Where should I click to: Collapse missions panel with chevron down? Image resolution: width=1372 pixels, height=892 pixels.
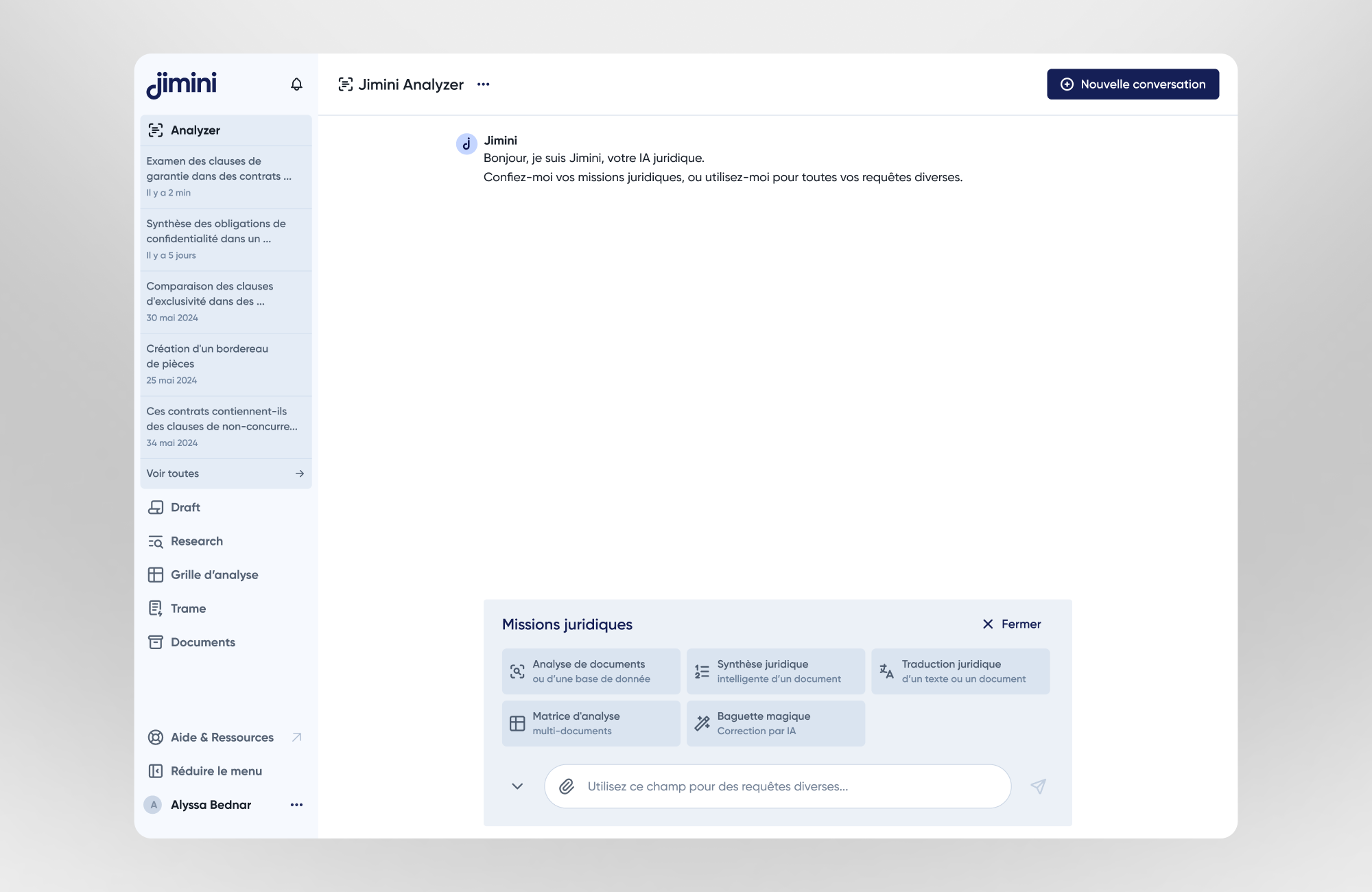point(517,786)
